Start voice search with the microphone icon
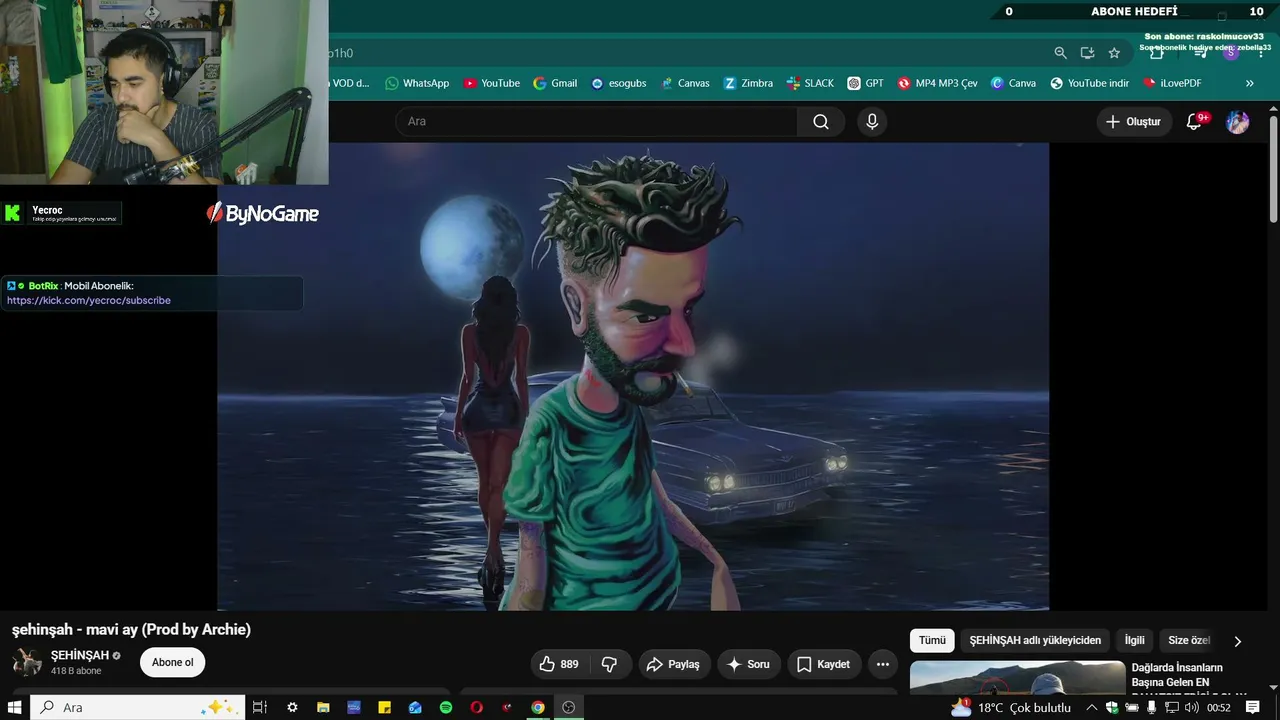The width and height of the screenshot is (1280, 720). pos(872,121)
